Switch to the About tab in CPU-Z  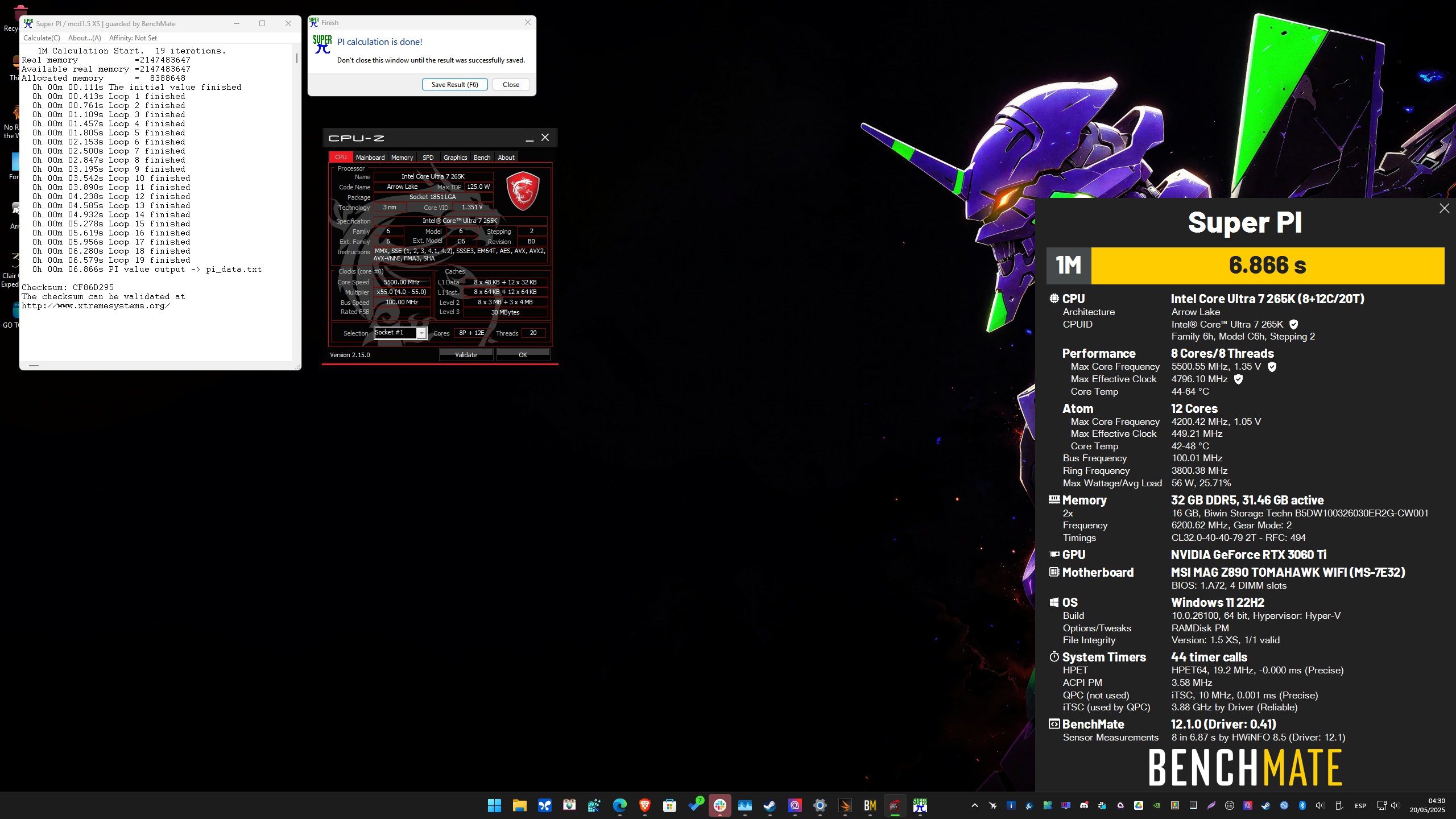[x=506, y=158]
